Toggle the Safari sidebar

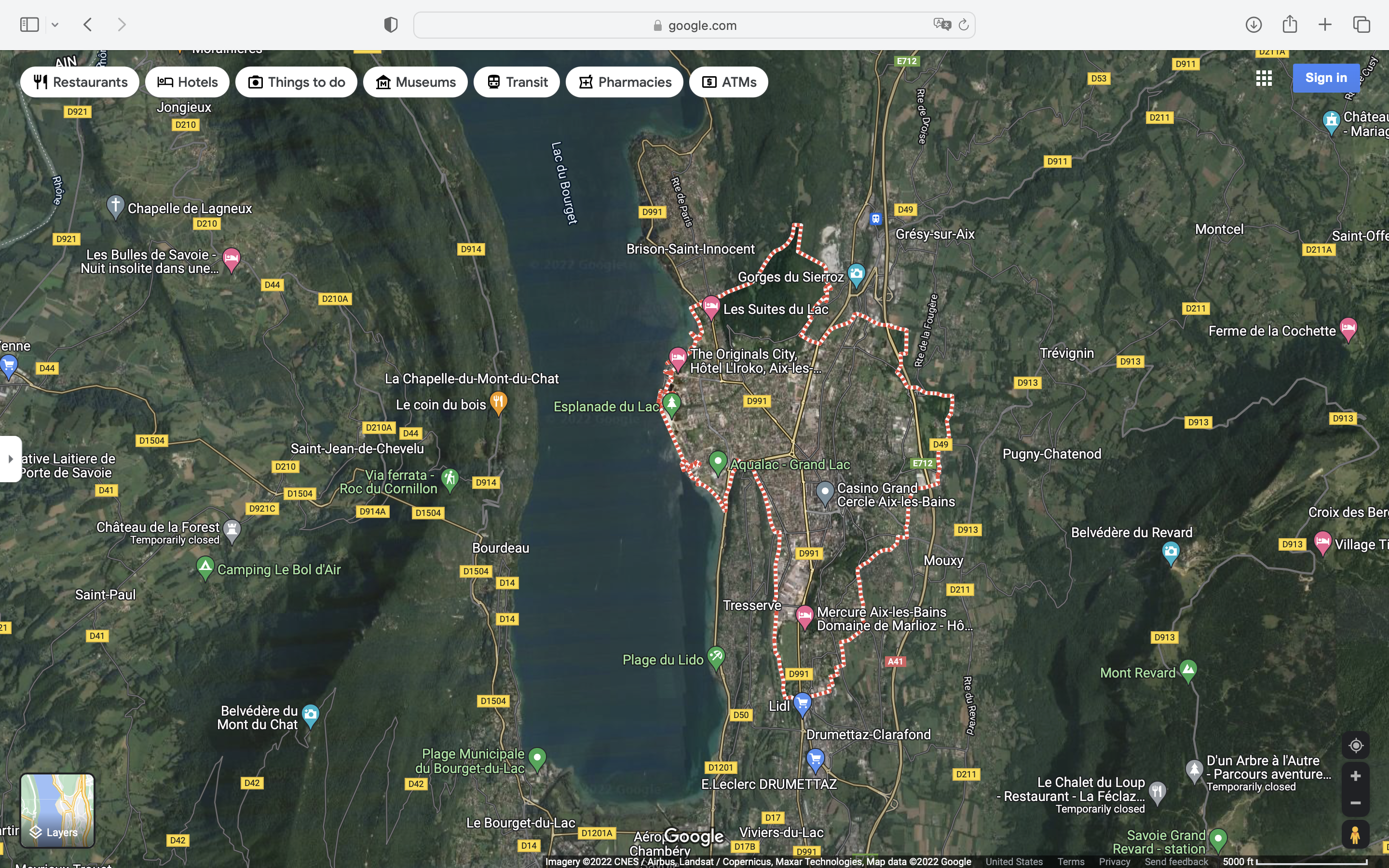tap(29, 25)
